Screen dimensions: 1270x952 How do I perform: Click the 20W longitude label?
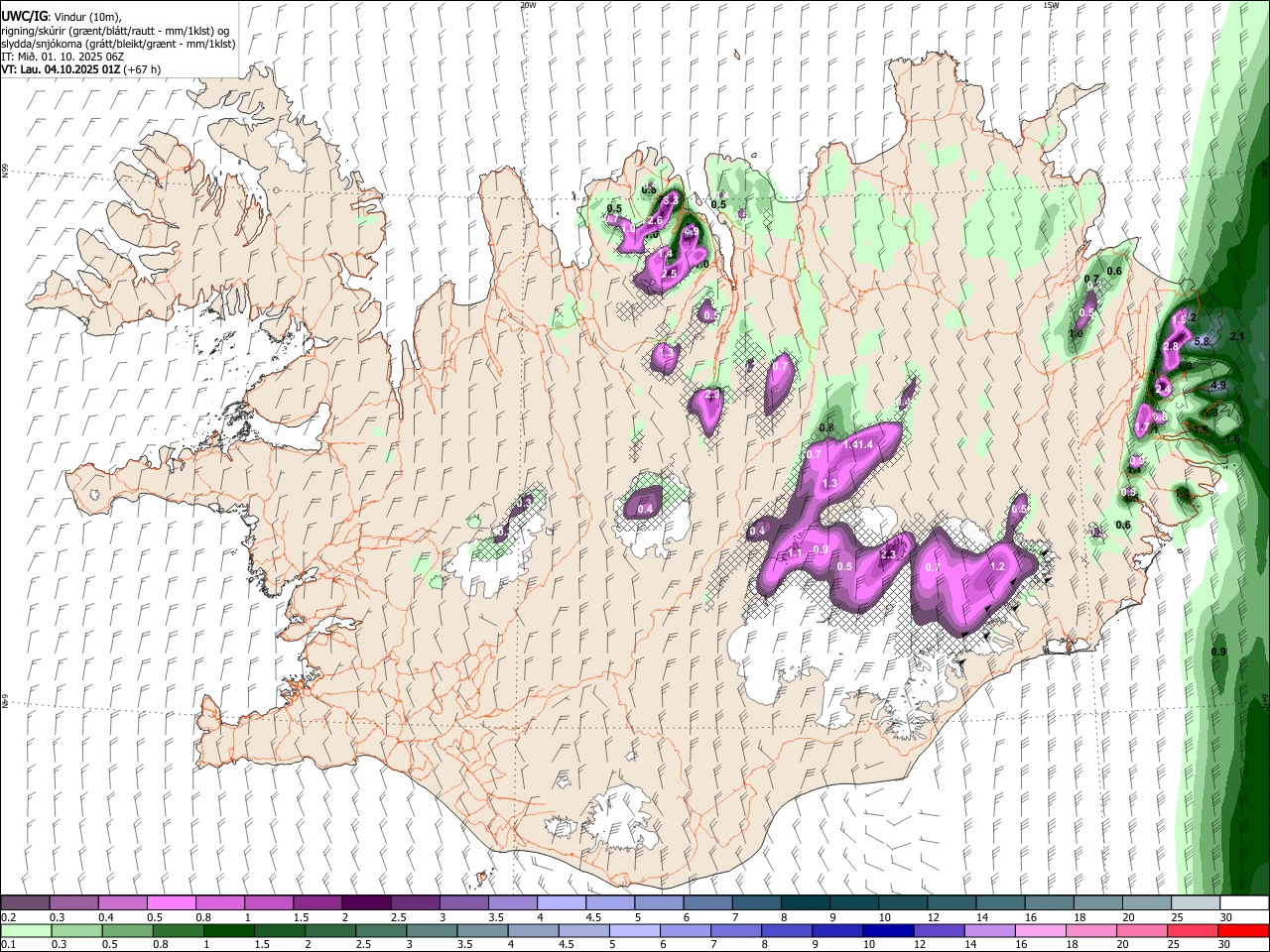click(528, 5)
